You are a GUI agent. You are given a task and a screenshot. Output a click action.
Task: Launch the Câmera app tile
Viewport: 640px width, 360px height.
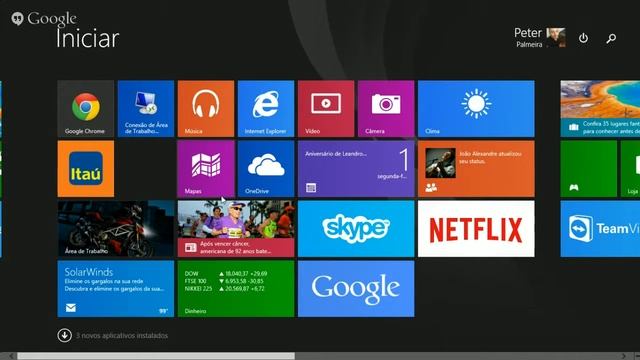[386, 109]
